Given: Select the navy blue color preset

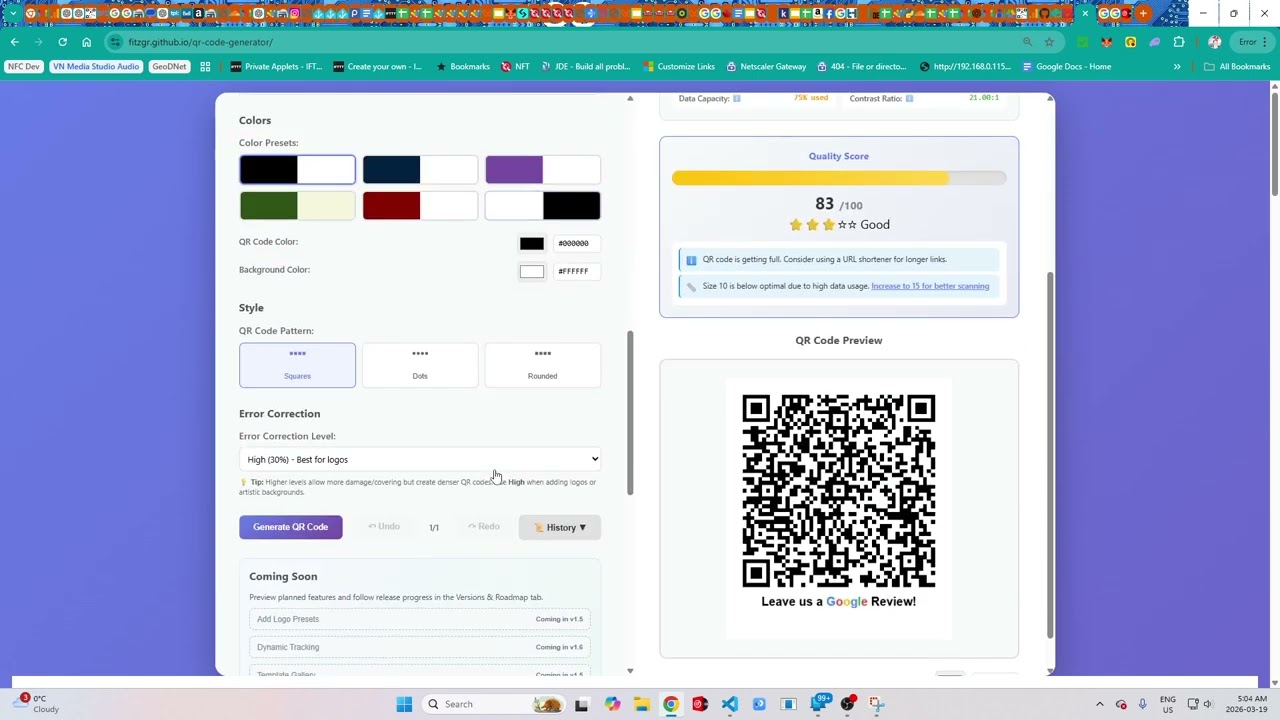Looking at the screenshot, I should click(x=420, y=170).
